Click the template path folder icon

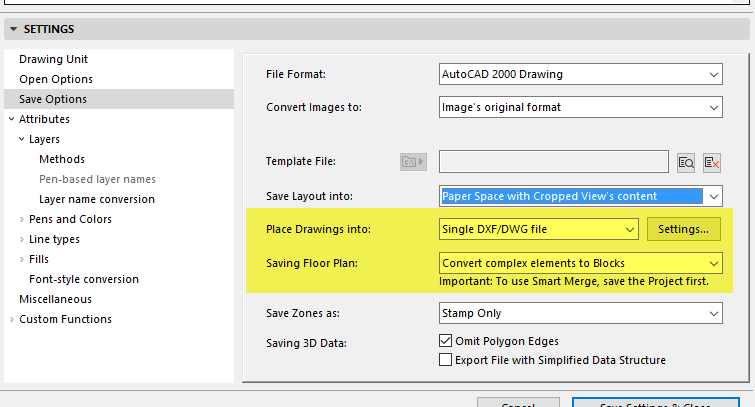coord(412,161)
